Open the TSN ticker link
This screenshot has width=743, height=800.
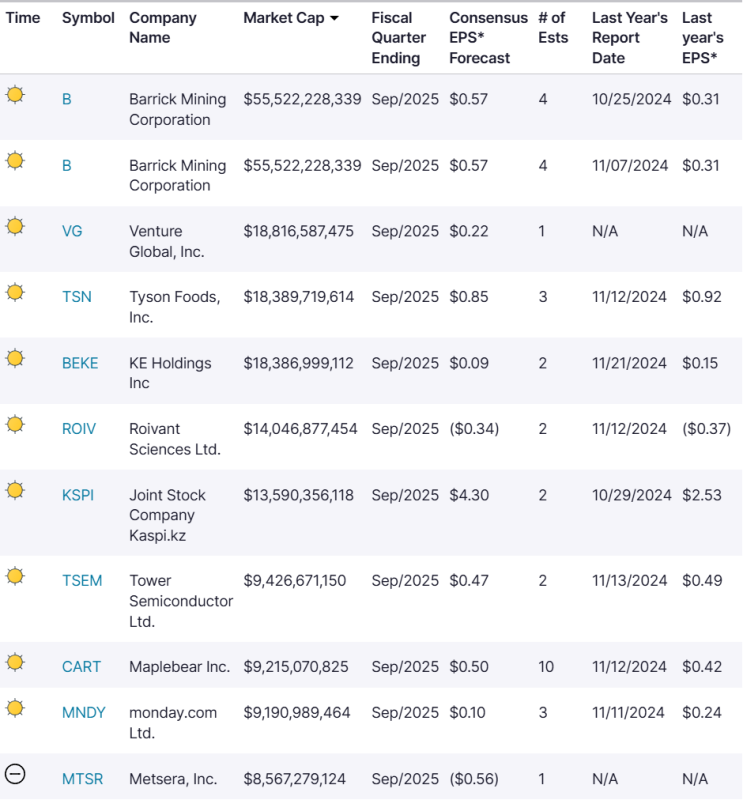point(77,297)
